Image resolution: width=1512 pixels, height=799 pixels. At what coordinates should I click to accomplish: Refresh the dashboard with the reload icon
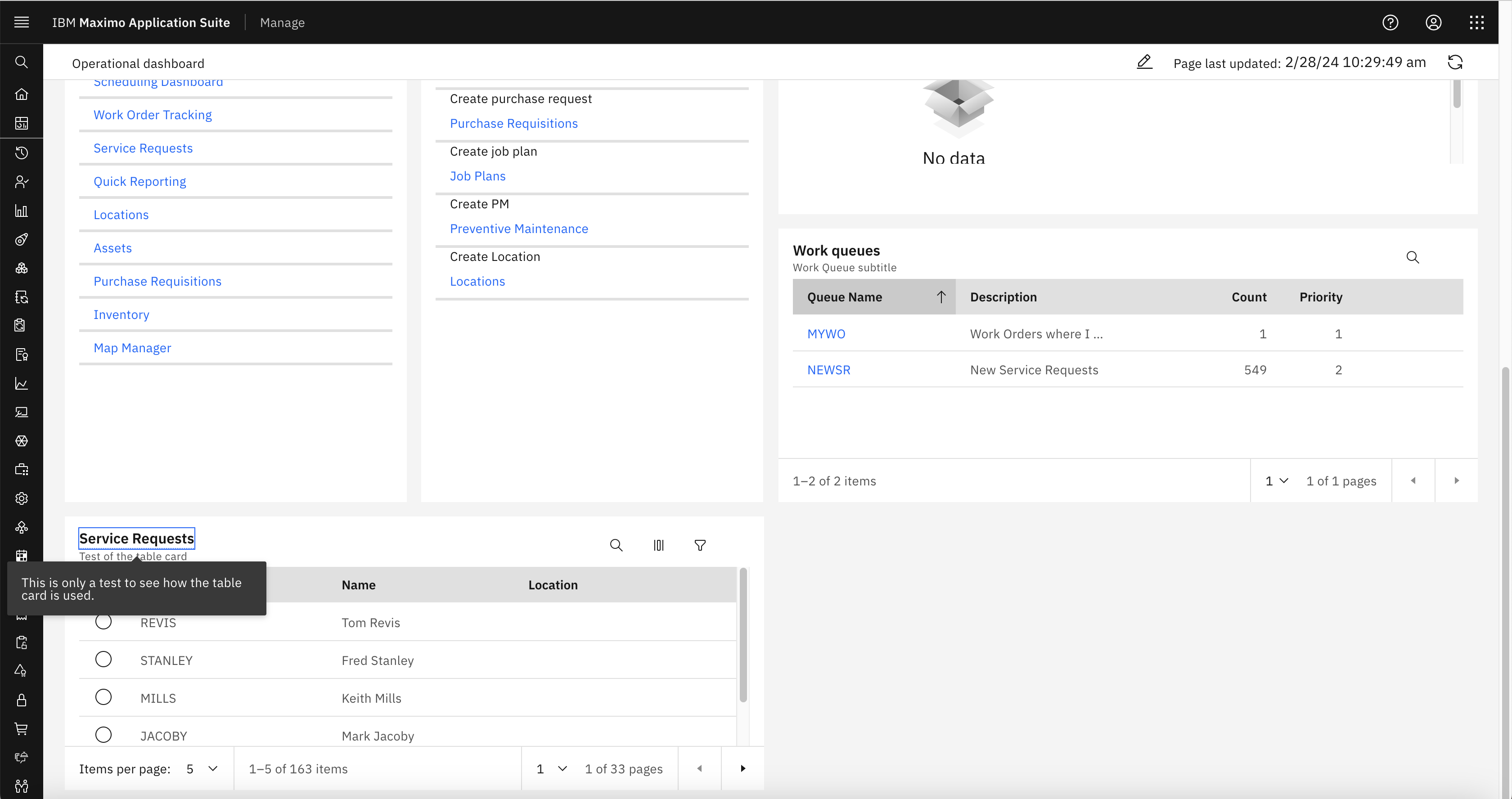coord(1455,62)
